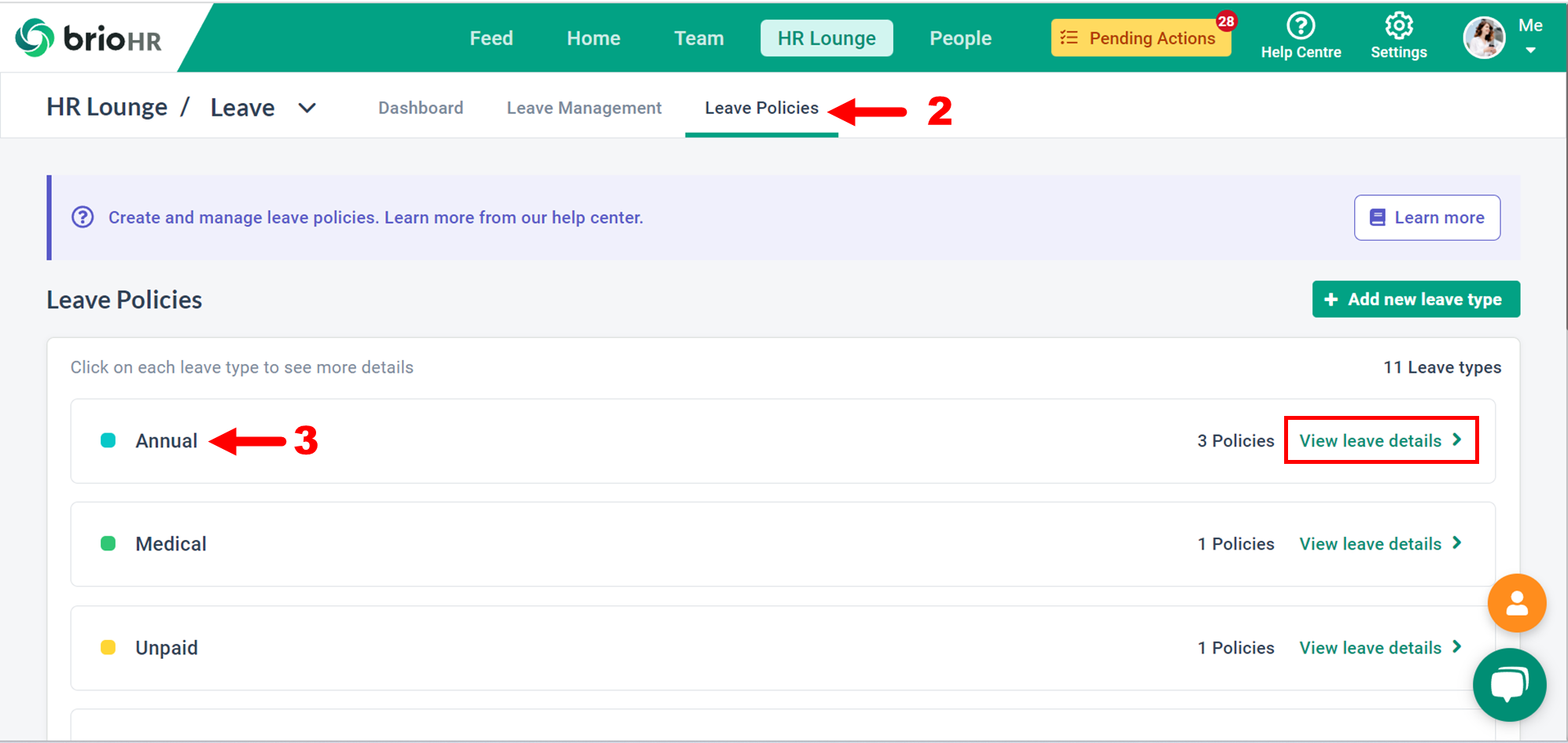The width and height of the screenshot is (1568, 743).
Task: Click the list icon in Pending Actions
Action: point(1069,38)
